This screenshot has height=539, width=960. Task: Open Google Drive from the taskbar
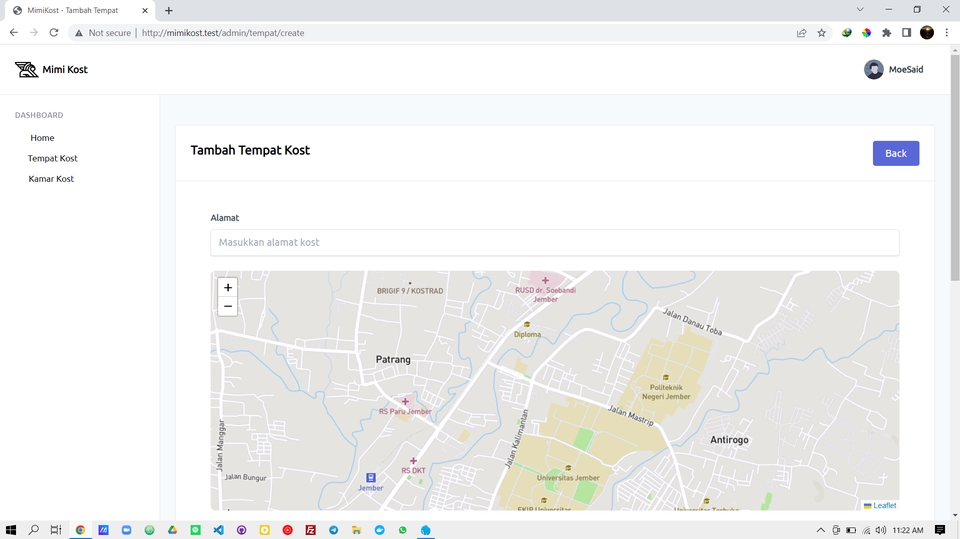click(x=173, y=530)
